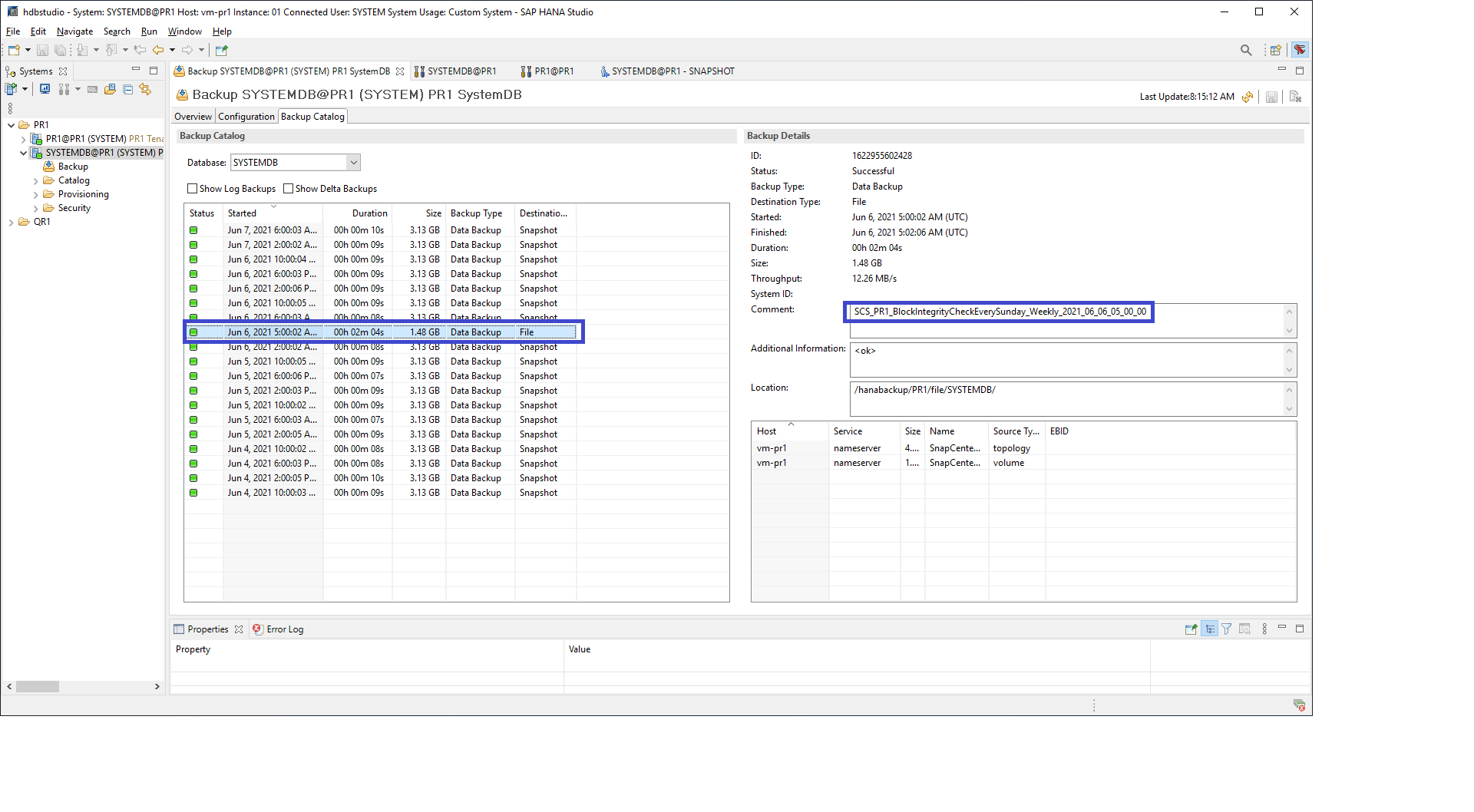
Task: Switch to the Error Log tab
Action: point(285,629)
